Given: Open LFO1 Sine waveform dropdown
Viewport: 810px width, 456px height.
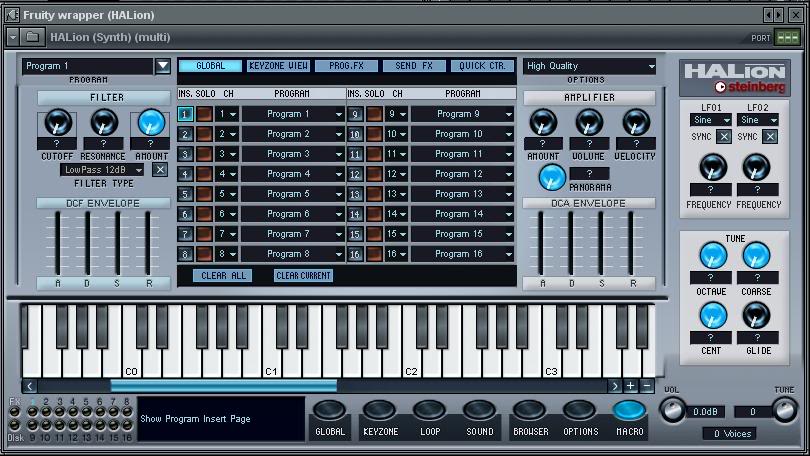Looking at the screenshot, I should [x=710, y=120].
